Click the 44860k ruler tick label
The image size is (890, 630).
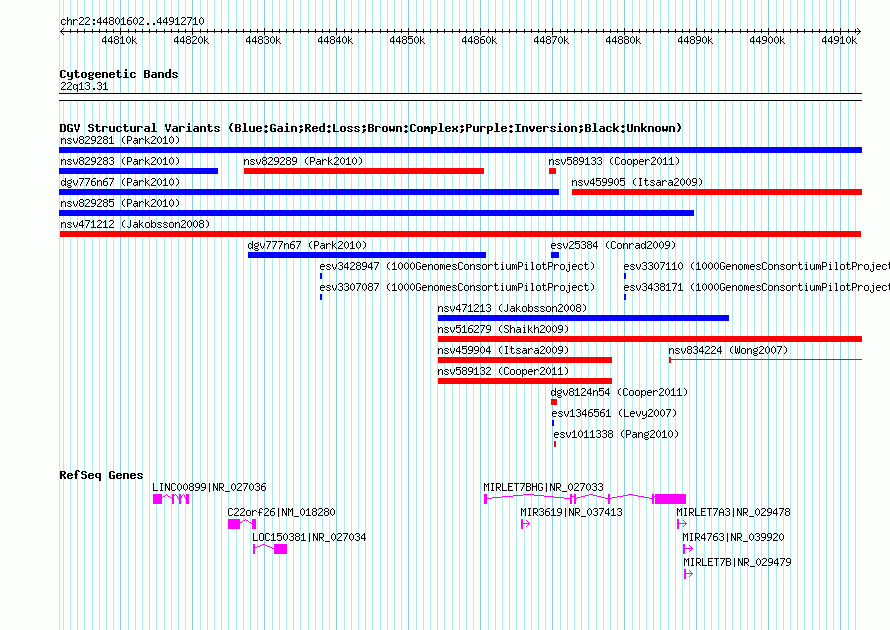point(479,40)
